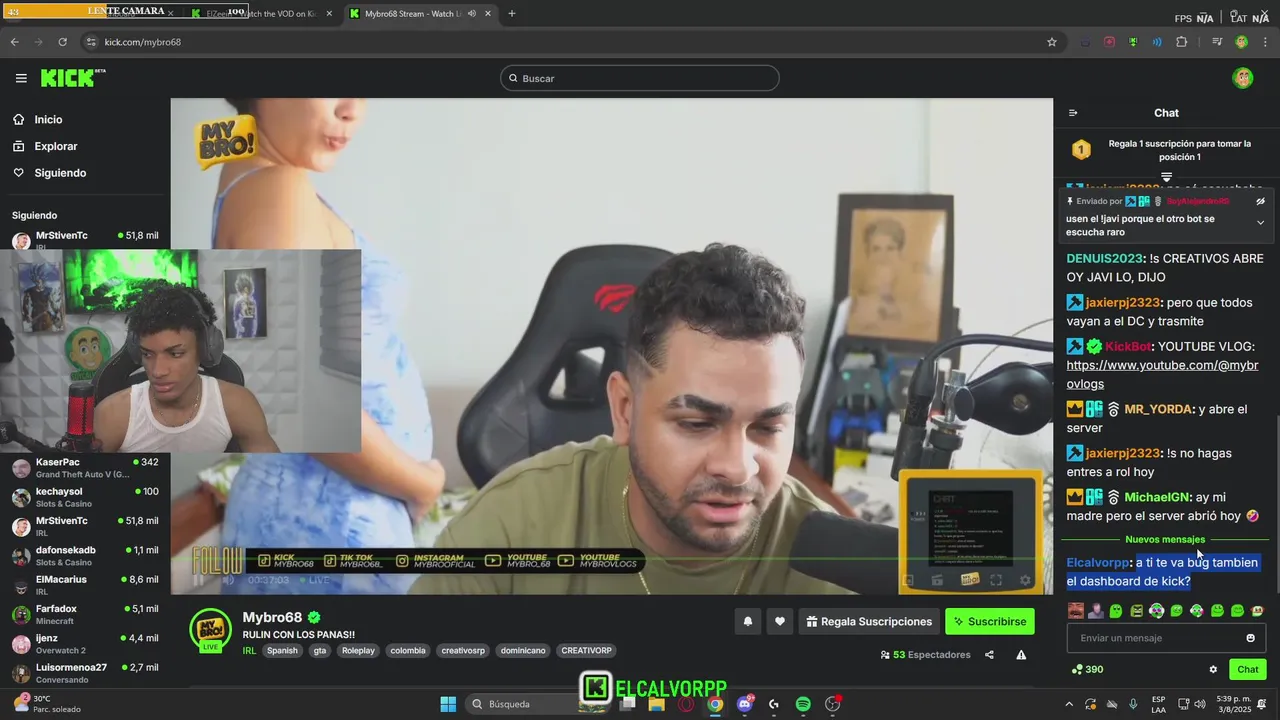Open chat settings gear
The image size is (1280, 720).
[x=1213, y=669]
